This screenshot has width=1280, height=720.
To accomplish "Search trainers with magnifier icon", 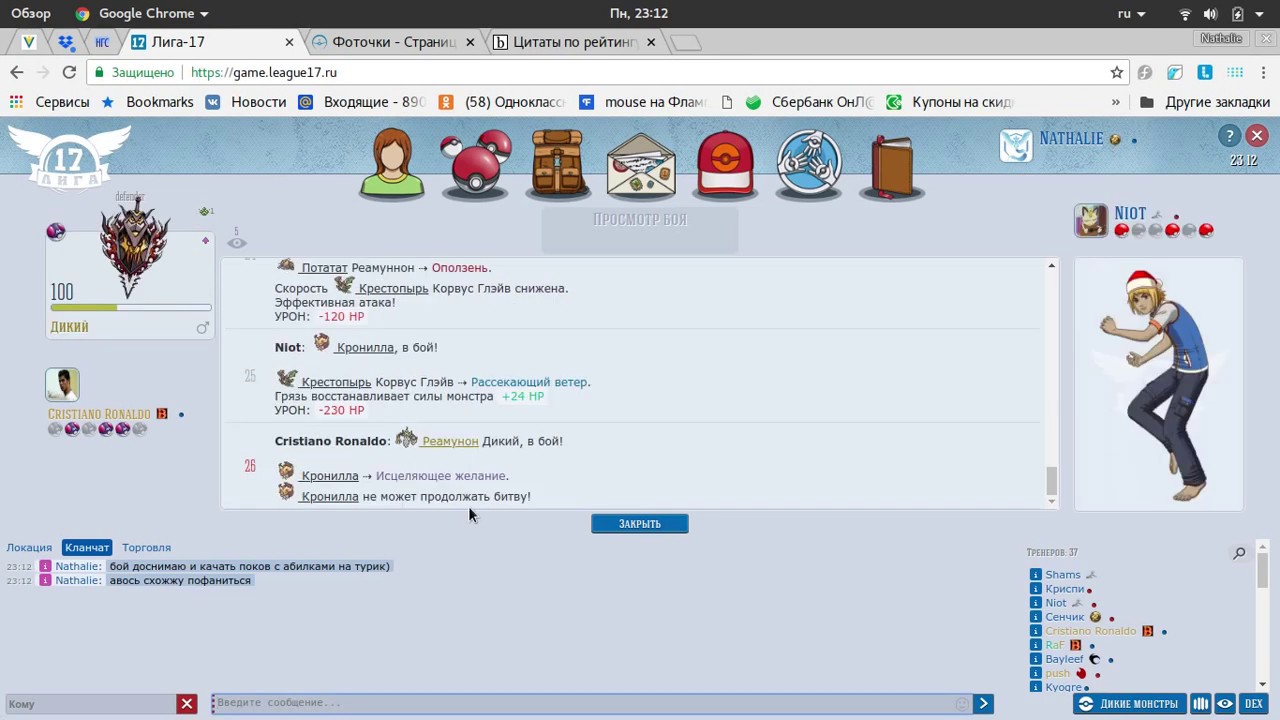I will [1239, 553].
